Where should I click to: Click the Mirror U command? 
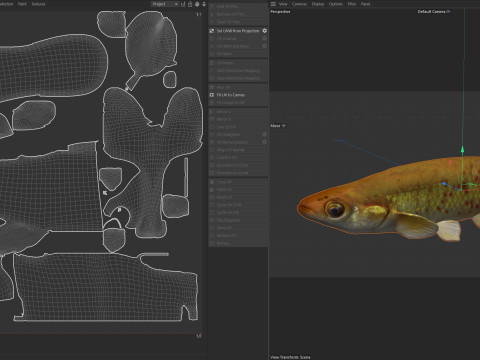pos(238,111)
